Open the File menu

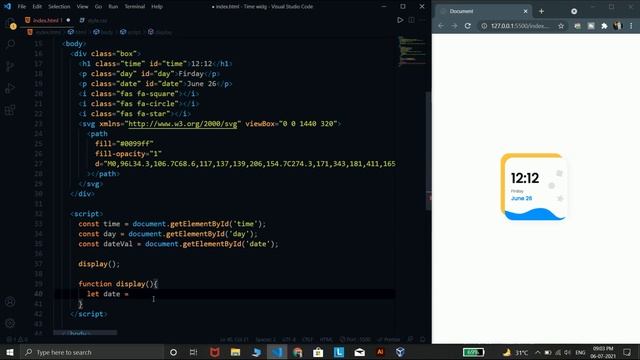click(22, 7)
